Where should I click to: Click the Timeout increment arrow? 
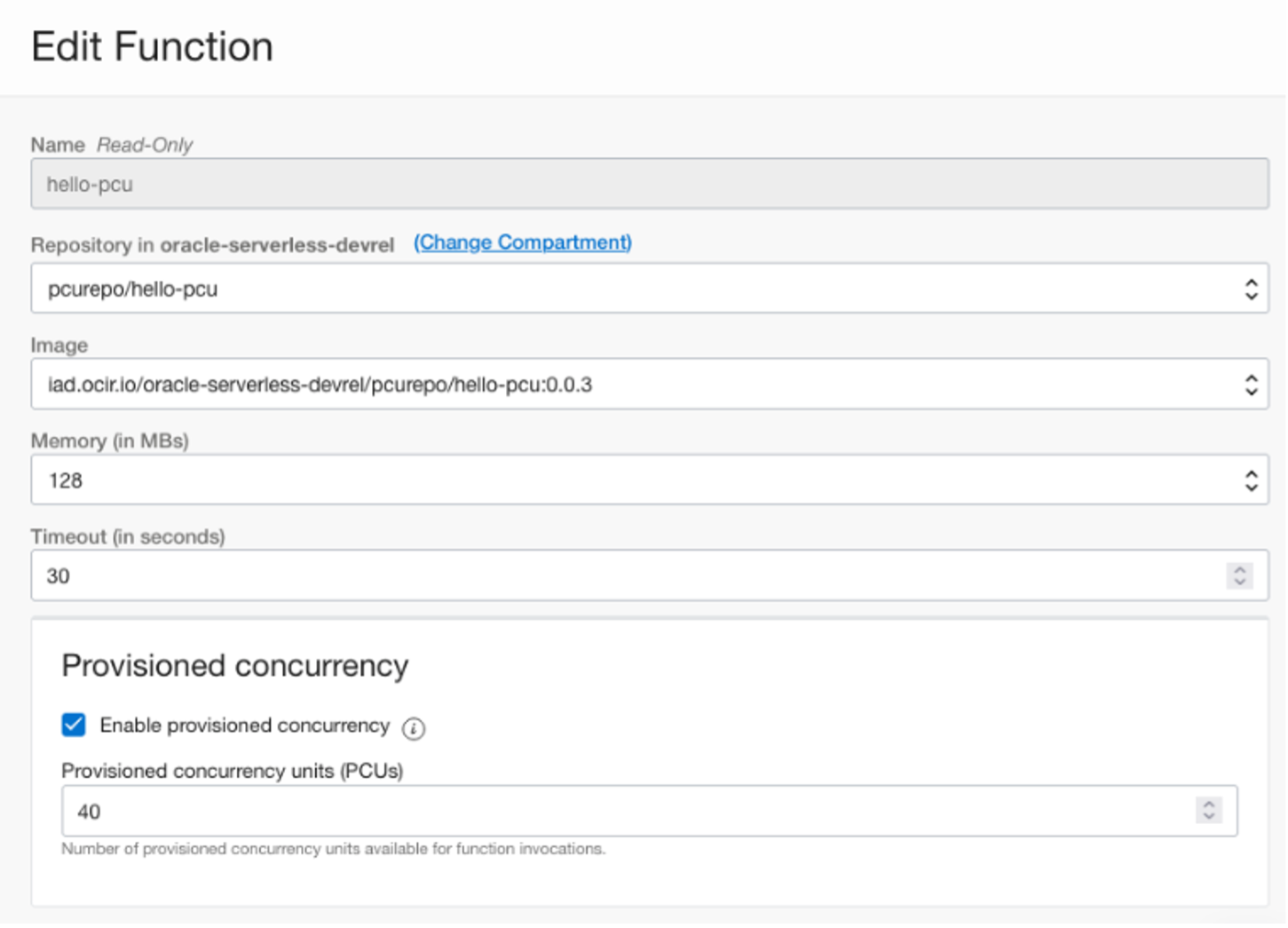pyautogui.click(x=1240, y=569)
